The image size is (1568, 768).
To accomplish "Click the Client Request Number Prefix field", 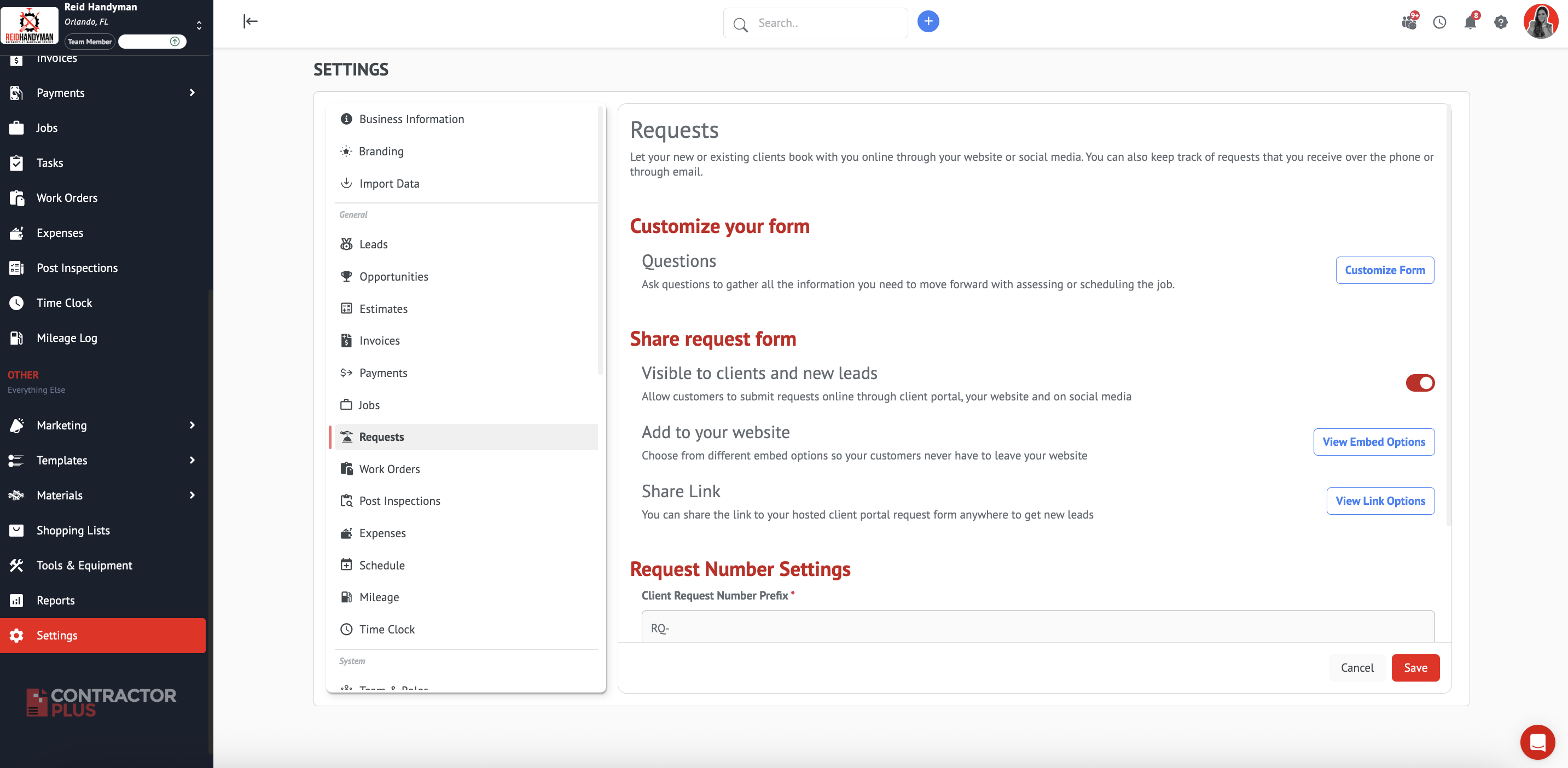I will [1037, 627].
